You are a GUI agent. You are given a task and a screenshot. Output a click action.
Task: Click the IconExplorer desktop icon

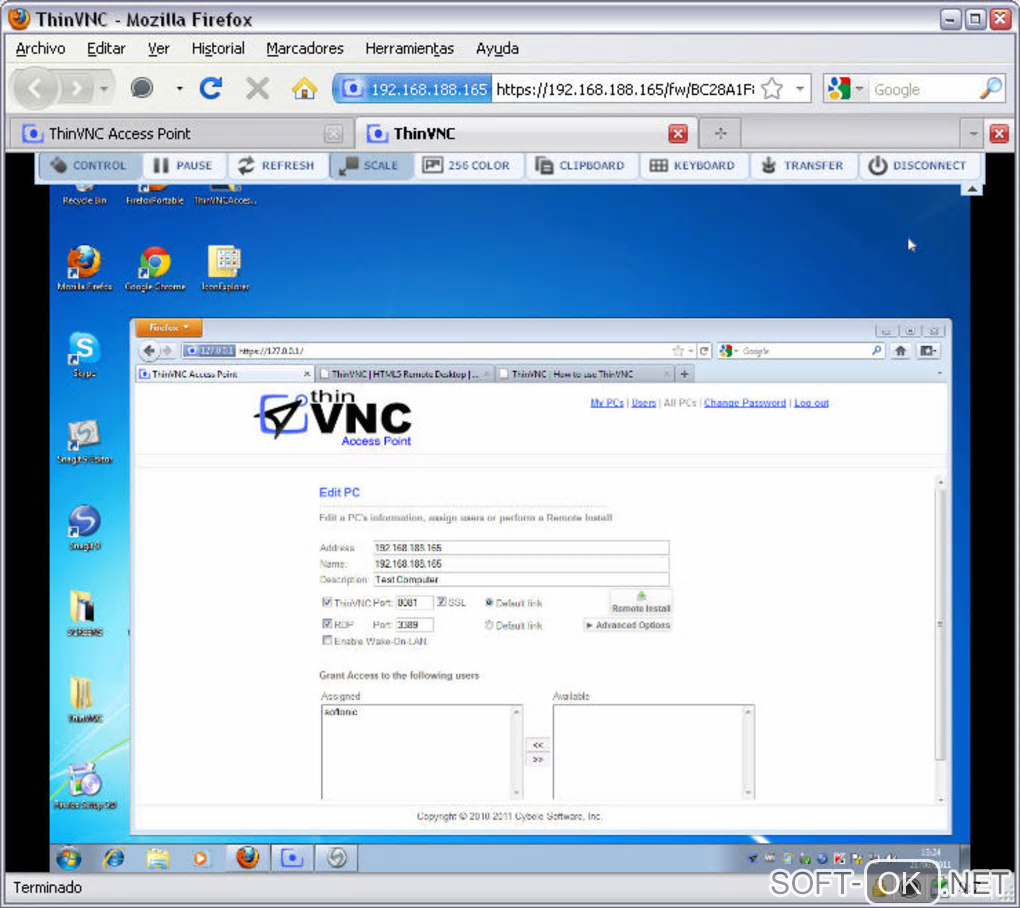point(225,268)
